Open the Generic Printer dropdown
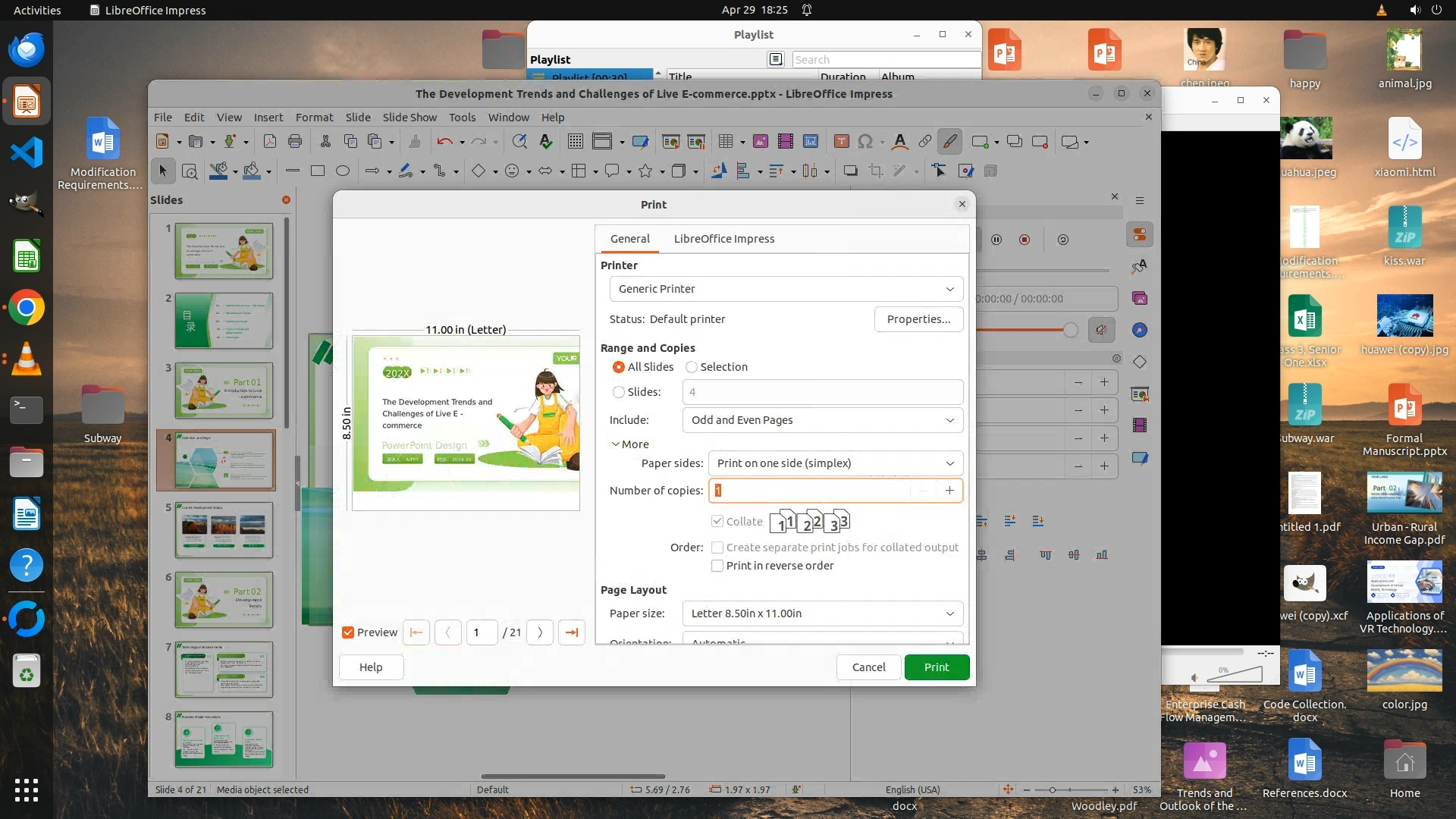1456x819 pixels. tap(786, 289)
